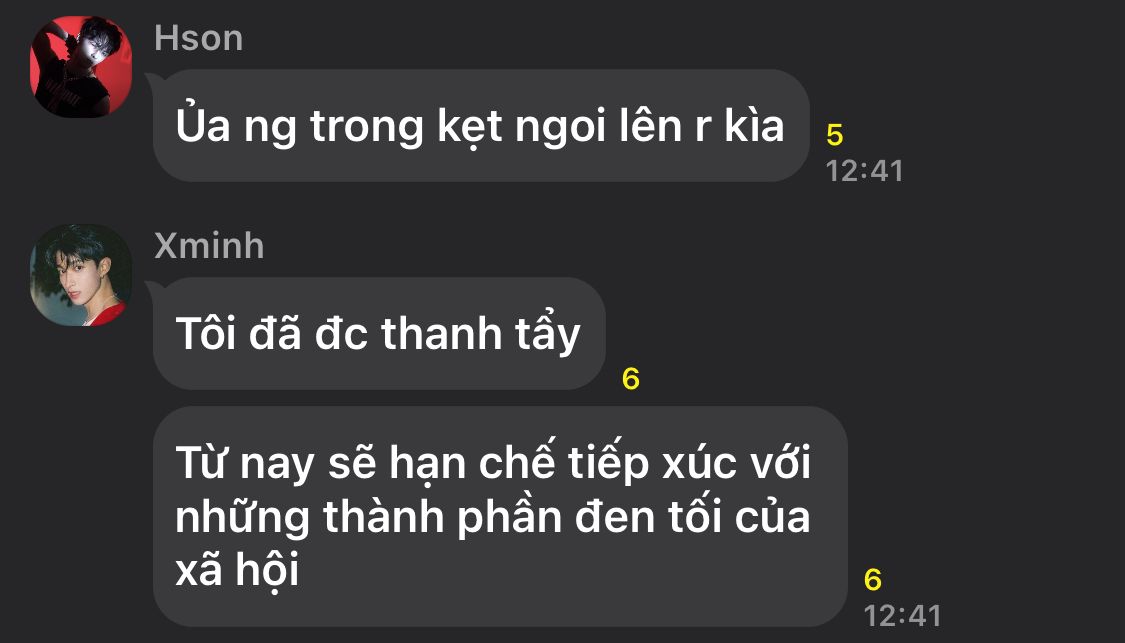Screen dimensions: 1125x643
Task: Select the sender name Xminh
Action: coord(210,245)
